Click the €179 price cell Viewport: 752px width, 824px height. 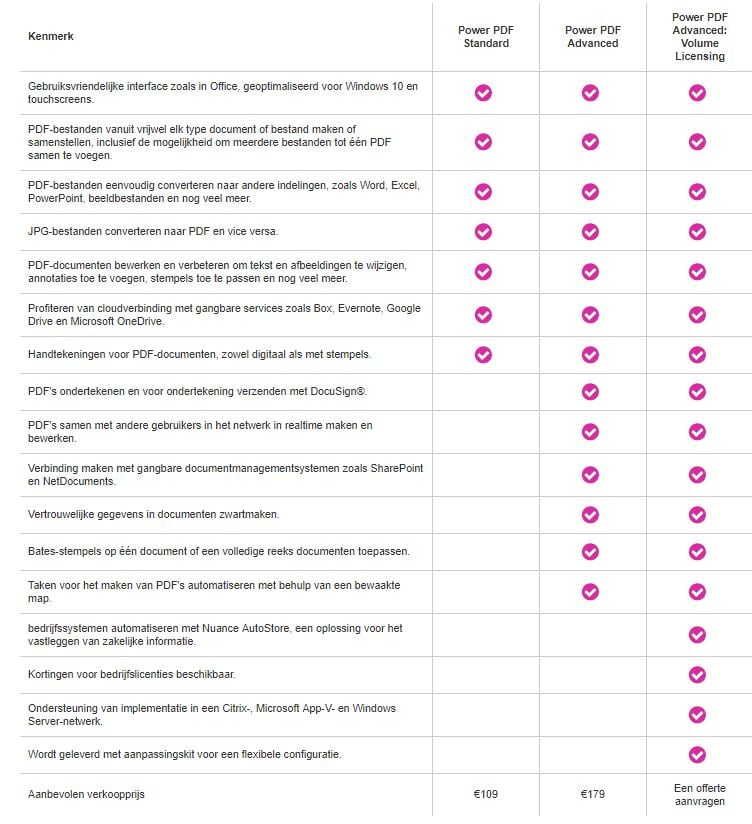[592, 795]
